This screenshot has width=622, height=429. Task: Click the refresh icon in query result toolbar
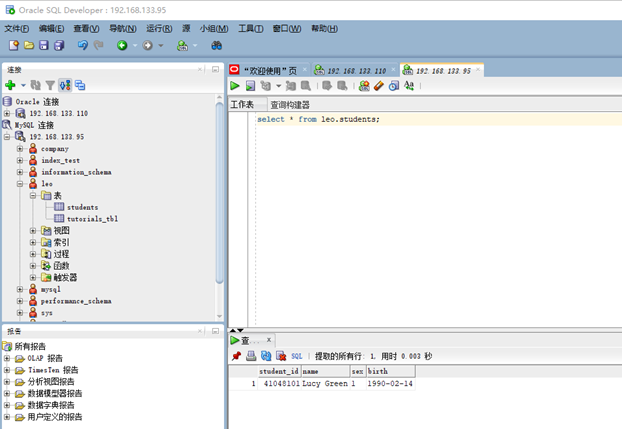tap(266, 356)
